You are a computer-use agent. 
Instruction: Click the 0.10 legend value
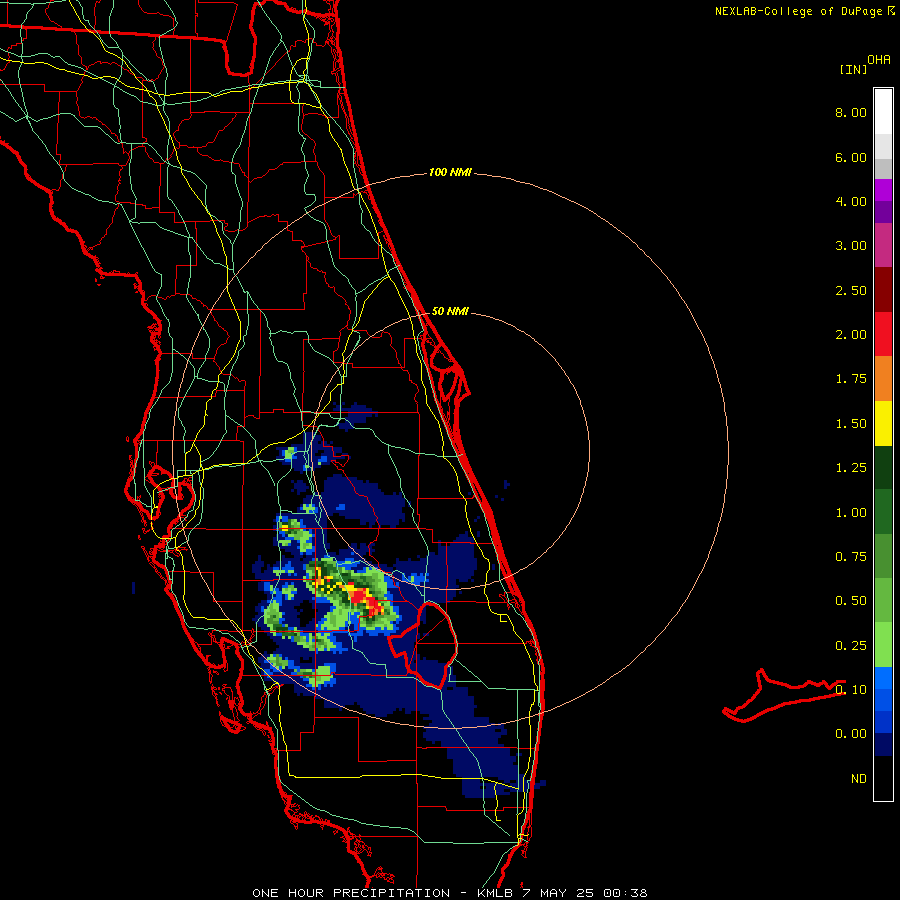[x=851, y=690]
